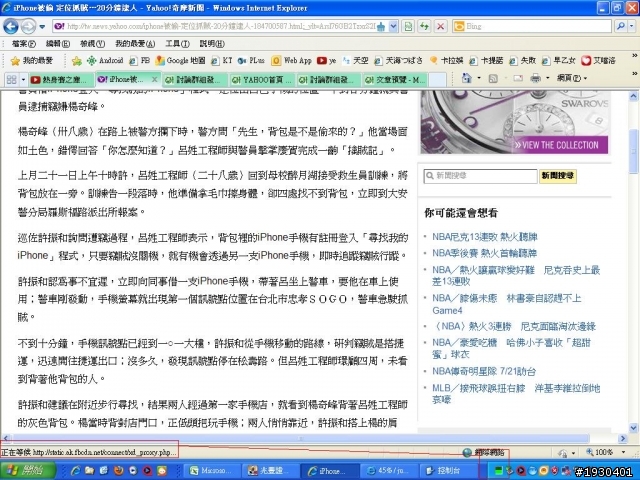Open the 天海つばさ bookmark
Screen dimensions: 640x480
tap(398, 61)
